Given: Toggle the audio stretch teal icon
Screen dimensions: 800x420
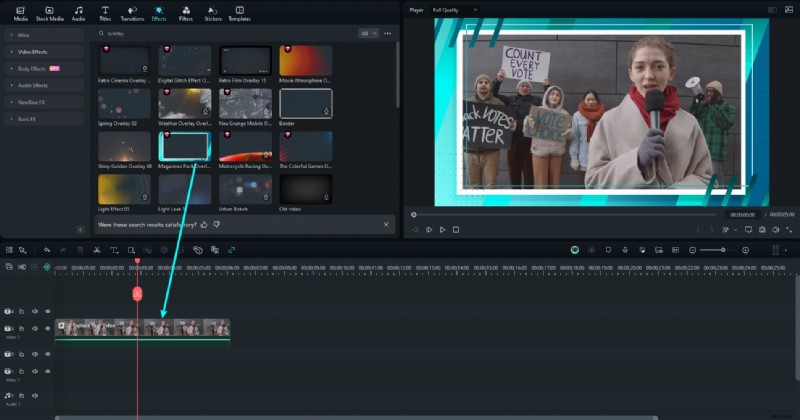Looking at the screenshot, I should (x=232, y=250).
